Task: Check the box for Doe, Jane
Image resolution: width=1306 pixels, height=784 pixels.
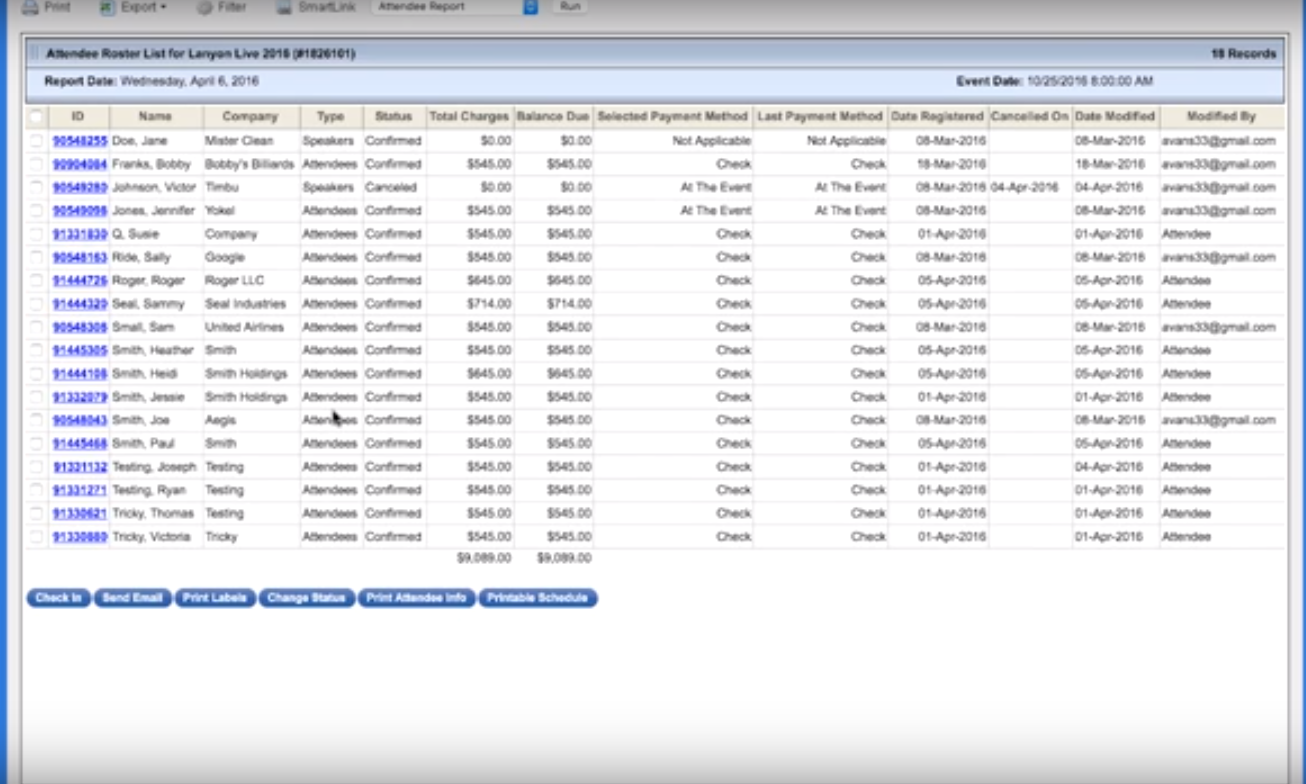Action: pyautogui.click(x=36, y=141)
